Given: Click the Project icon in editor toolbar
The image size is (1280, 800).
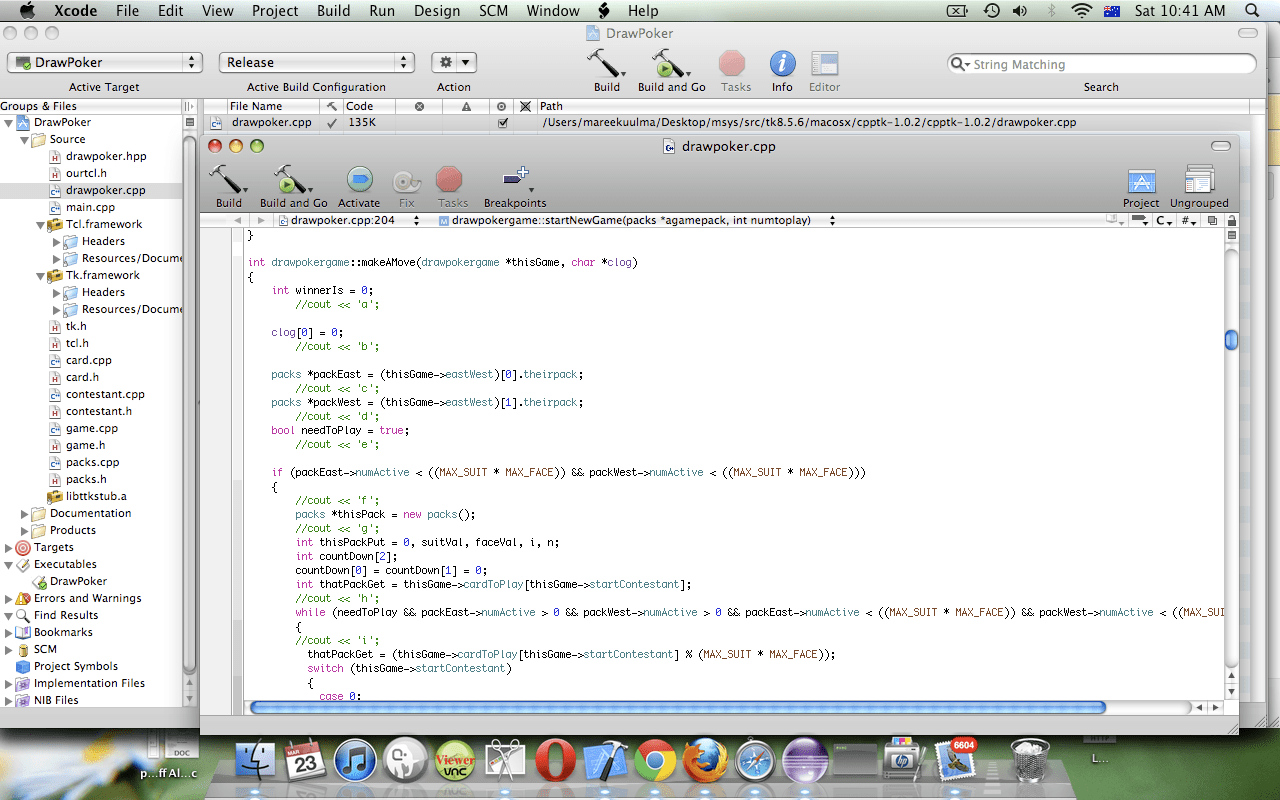Looking at the screenshot, I should (x=1141, y=181).
